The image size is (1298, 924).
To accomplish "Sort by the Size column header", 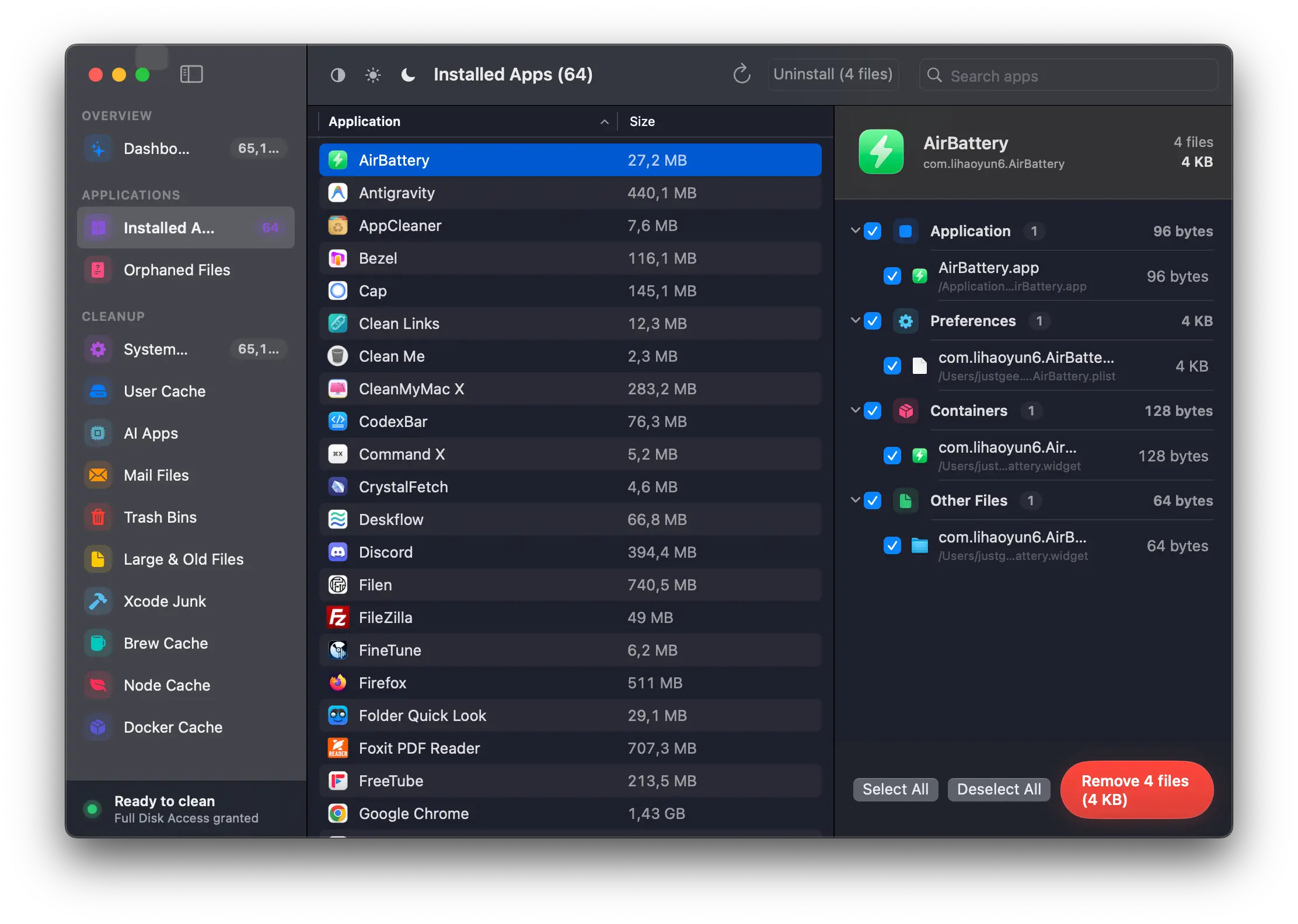I will click(724, 121).
